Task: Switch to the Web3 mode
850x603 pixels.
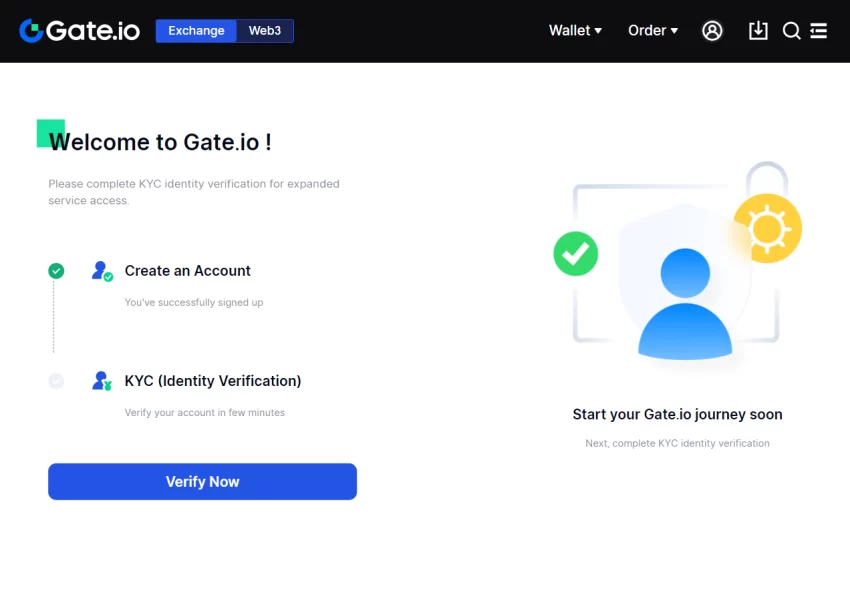Action: 264,30
